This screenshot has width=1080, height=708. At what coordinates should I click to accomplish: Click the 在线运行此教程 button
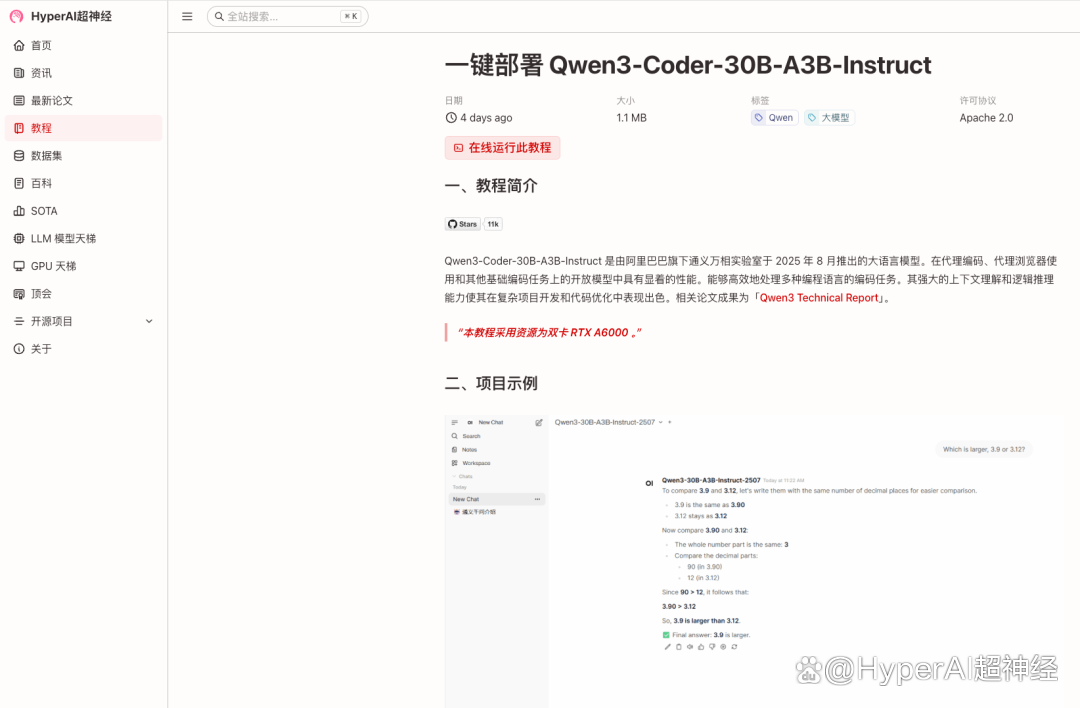(502, 147)
